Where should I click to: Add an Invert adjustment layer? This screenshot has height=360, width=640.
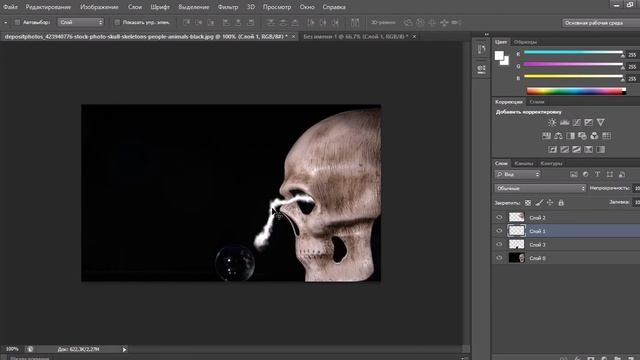pyautogui.click(x=552, y=149)
